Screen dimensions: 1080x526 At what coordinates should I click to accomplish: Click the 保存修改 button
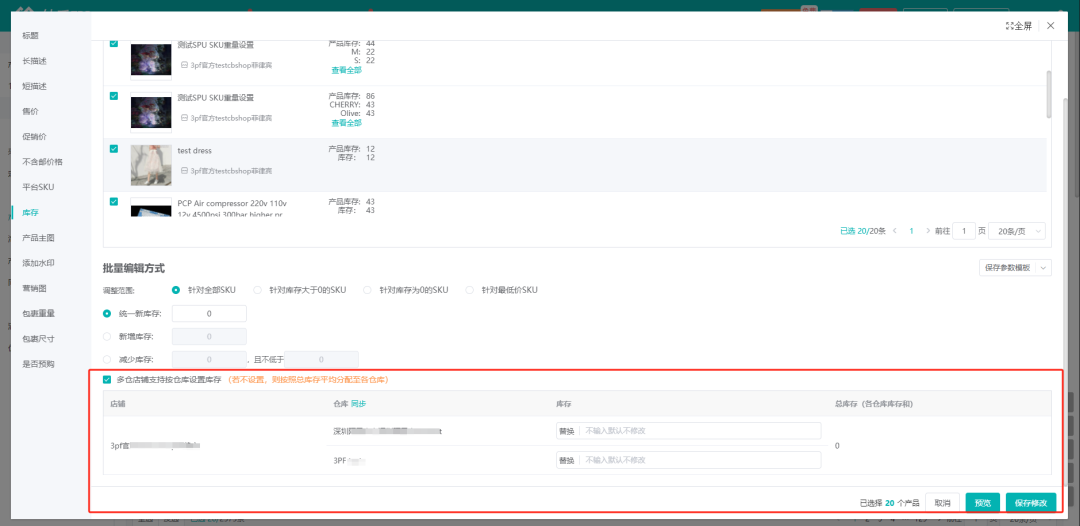(1029, 503)
